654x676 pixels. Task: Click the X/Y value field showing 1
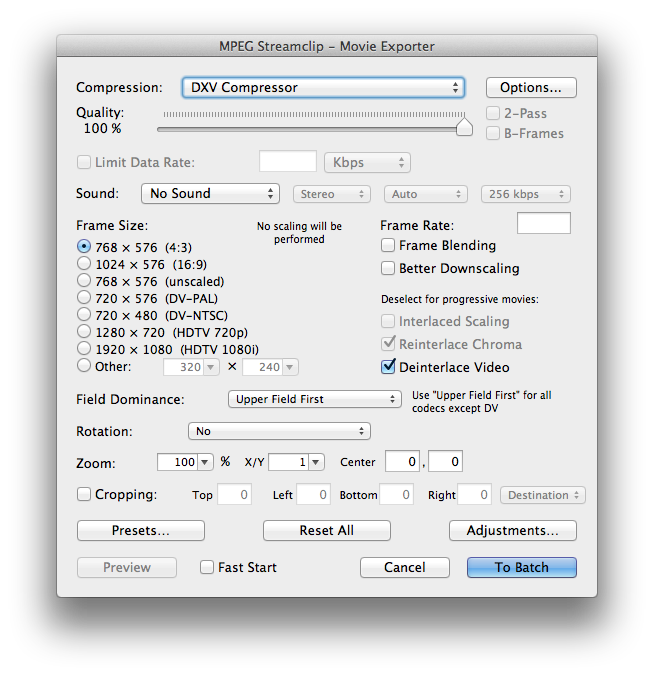289,462
